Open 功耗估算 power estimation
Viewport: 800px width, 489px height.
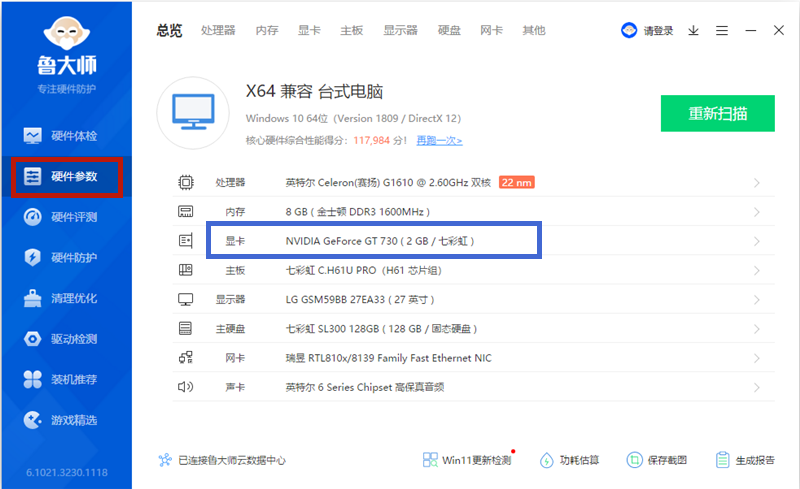click(x=569, y=460)
